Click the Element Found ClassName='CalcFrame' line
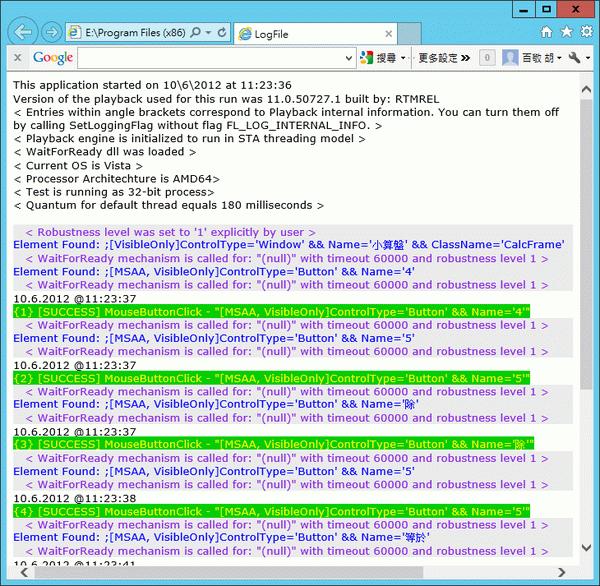The width and height of the screenshot is (600, 586). (289, 245)
